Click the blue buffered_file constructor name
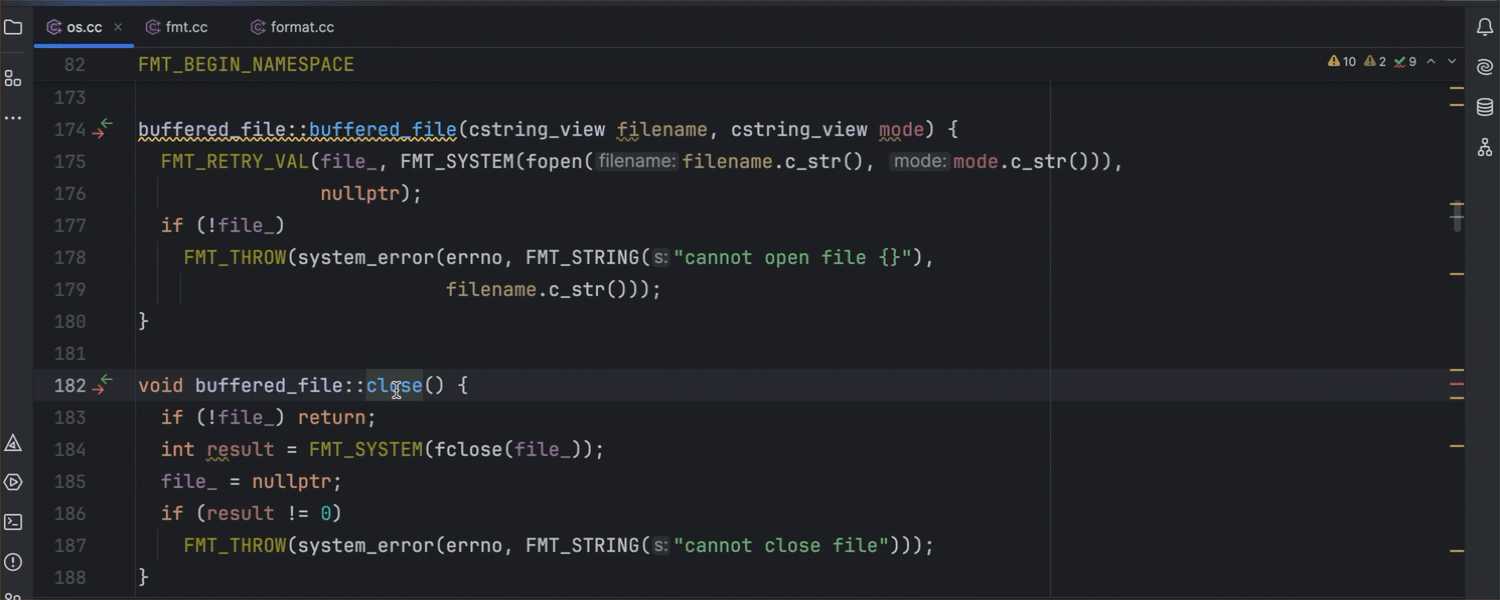This screenshot has height=600, width=1500. pyautogui.click(x=383, y=129)
